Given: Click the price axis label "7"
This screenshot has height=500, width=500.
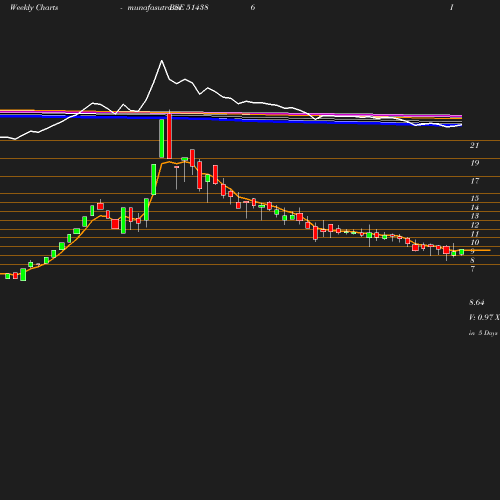Looking at the screenshot, I should point(472,269).
